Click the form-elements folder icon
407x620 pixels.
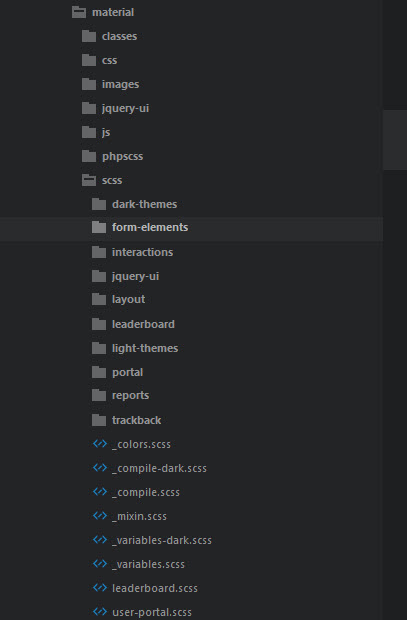point(99,227)
